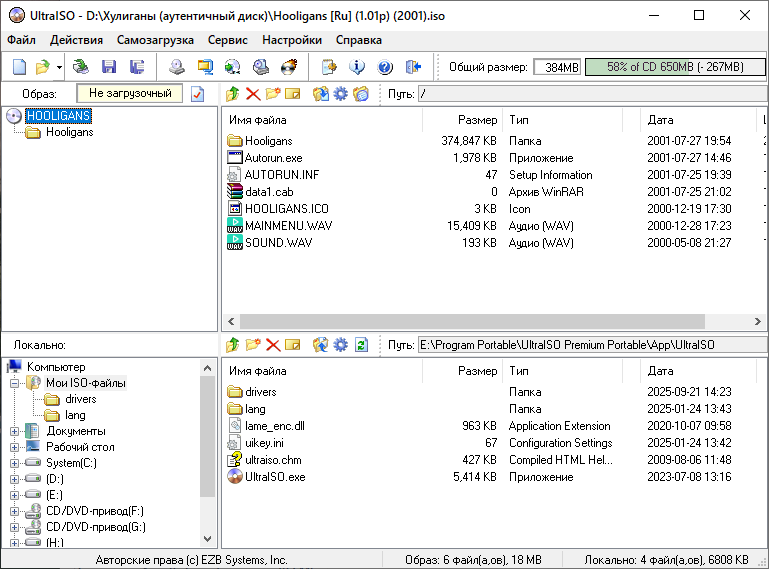This screenshot has width=769, height=569.
Task: Select UltraISO.exe in the local file list
Action: (275, 477)
